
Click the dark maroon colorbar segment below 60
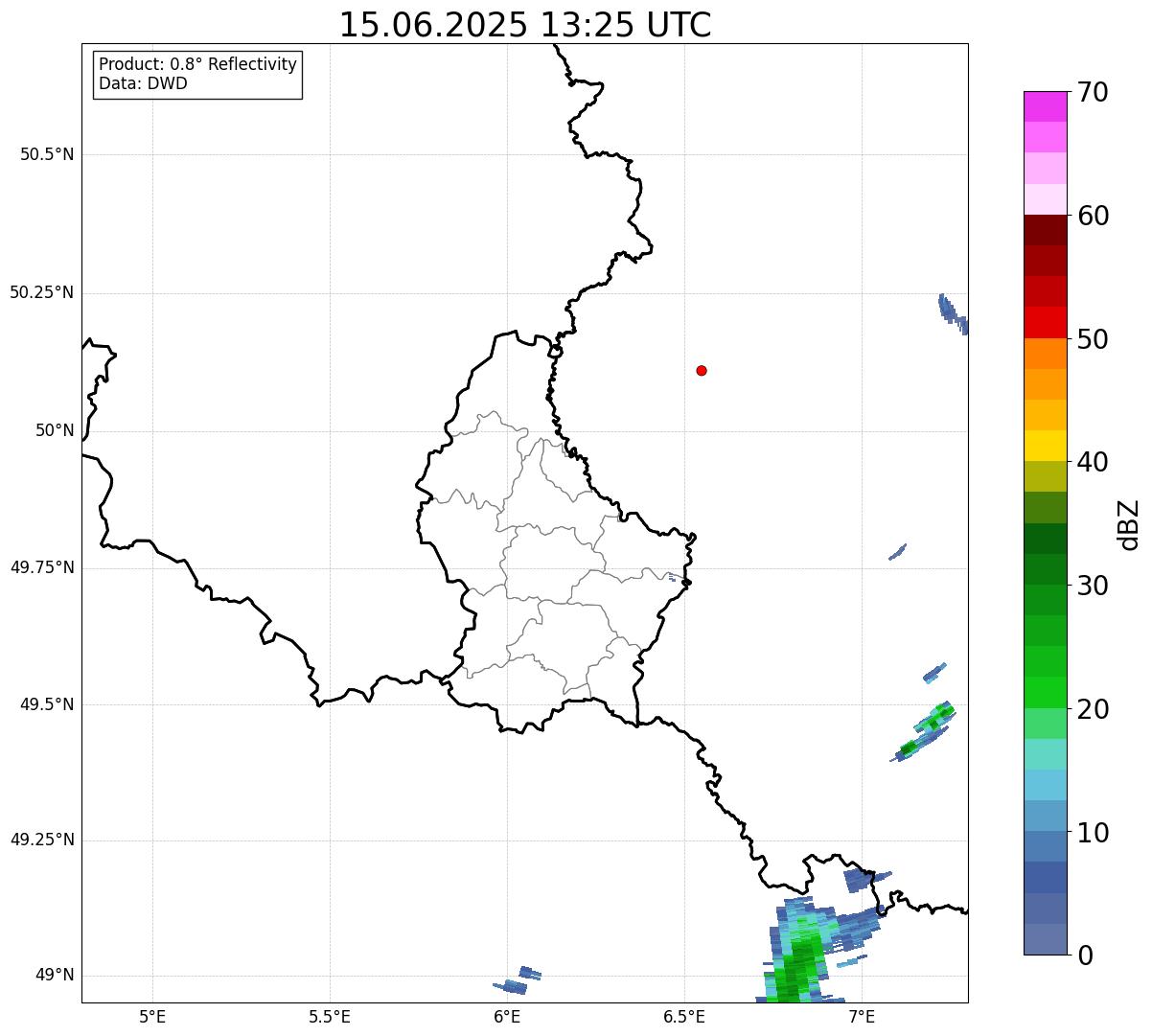pos(1046,230)
